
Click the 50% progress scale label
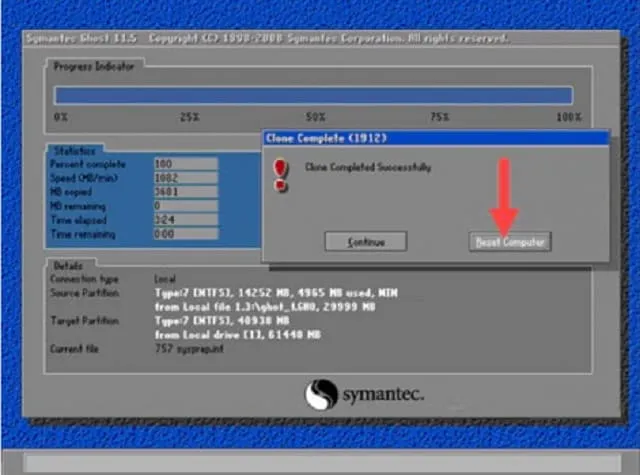[x=316, y=118]
